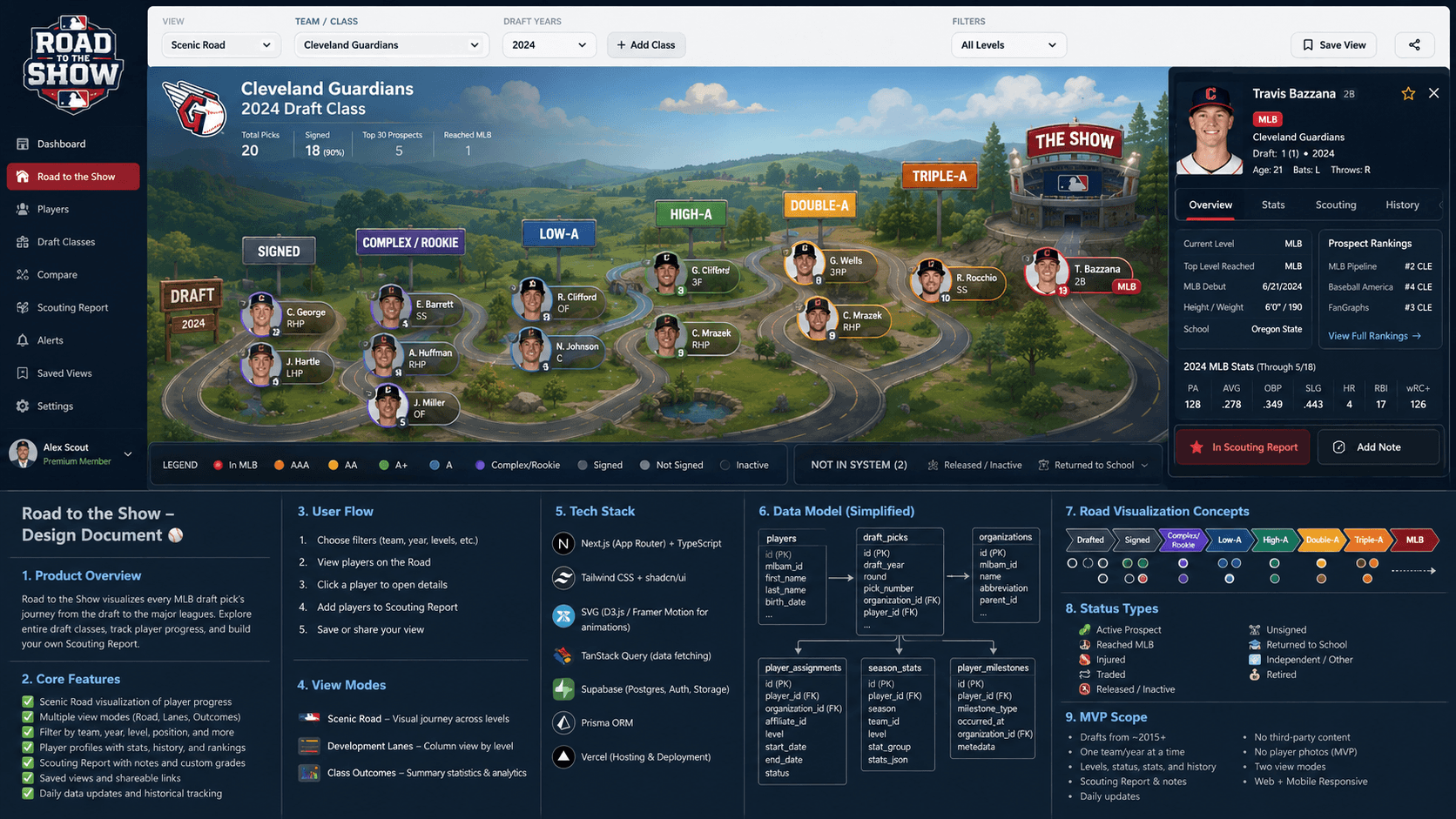Open the Scenic Road view dropdown

click(221, 44)
